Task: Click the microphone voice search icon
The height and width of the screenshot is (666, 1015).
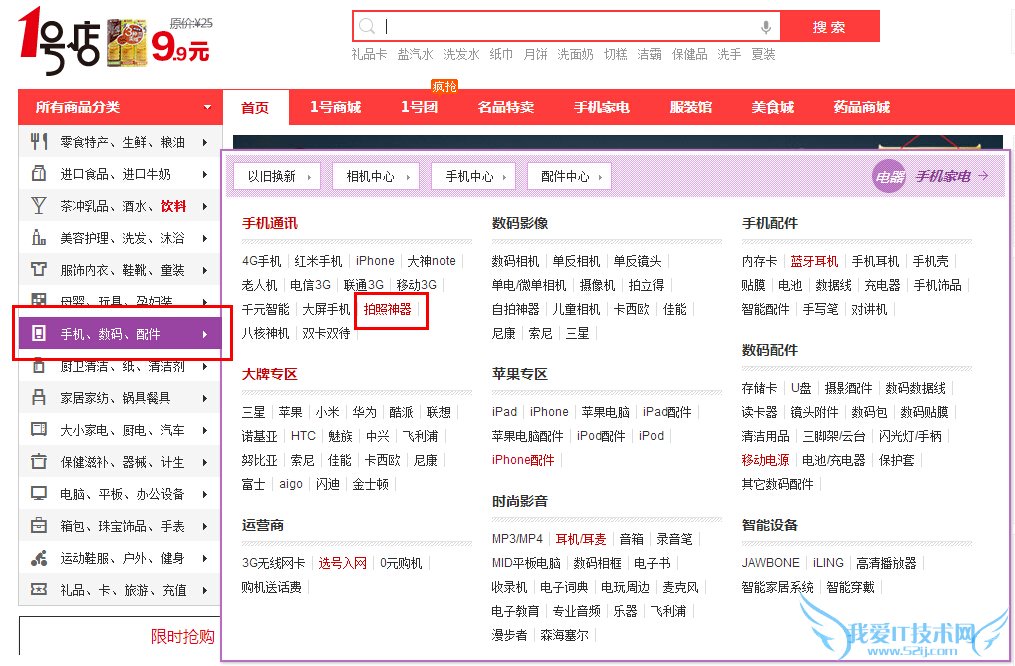Action: point(766,27)
